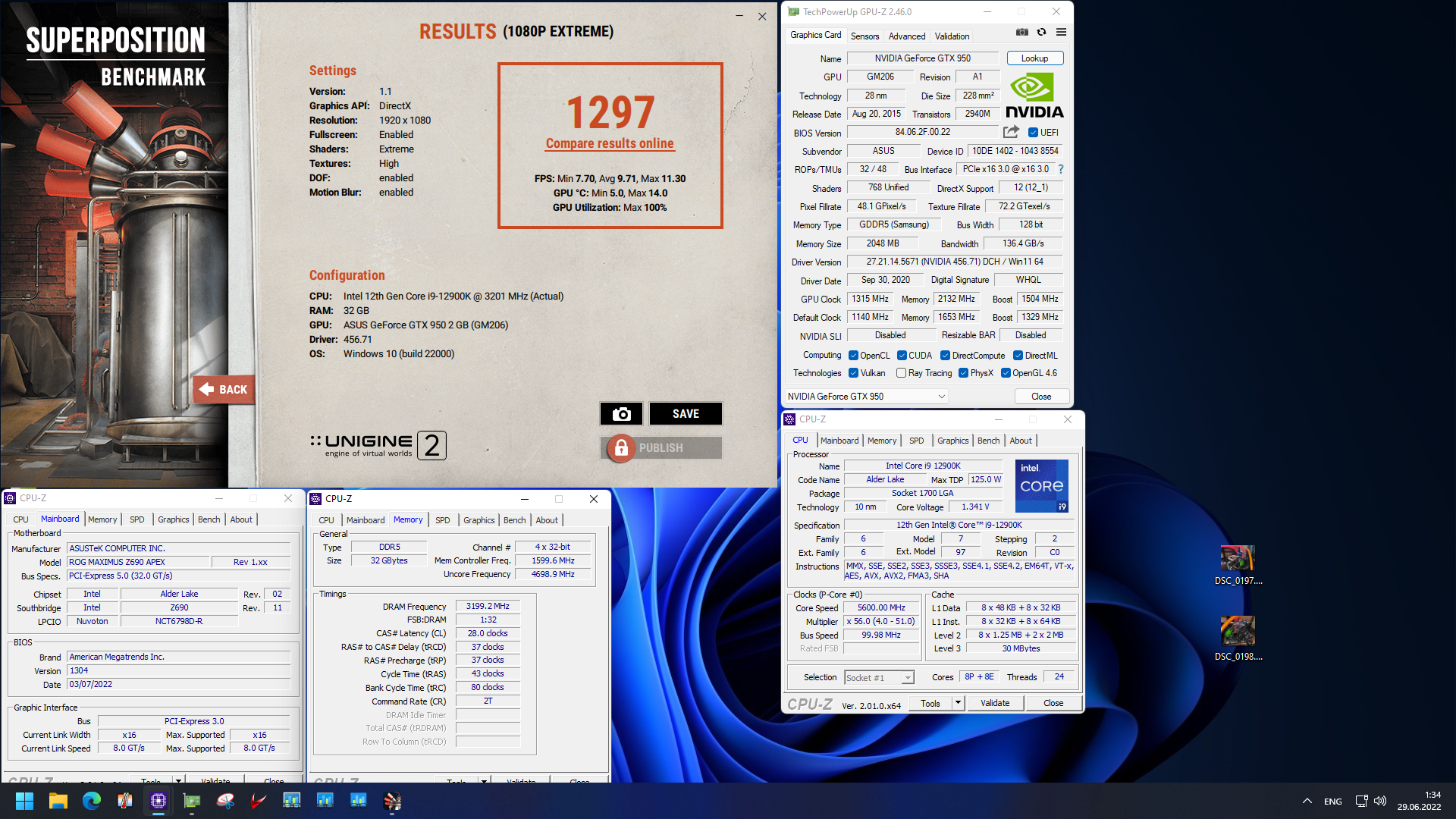The height and width of the screenshot is (819, 1456).
Task: Click DRAM Frequency value 3199.2 MHz
Action: click(x=488, y=606)
